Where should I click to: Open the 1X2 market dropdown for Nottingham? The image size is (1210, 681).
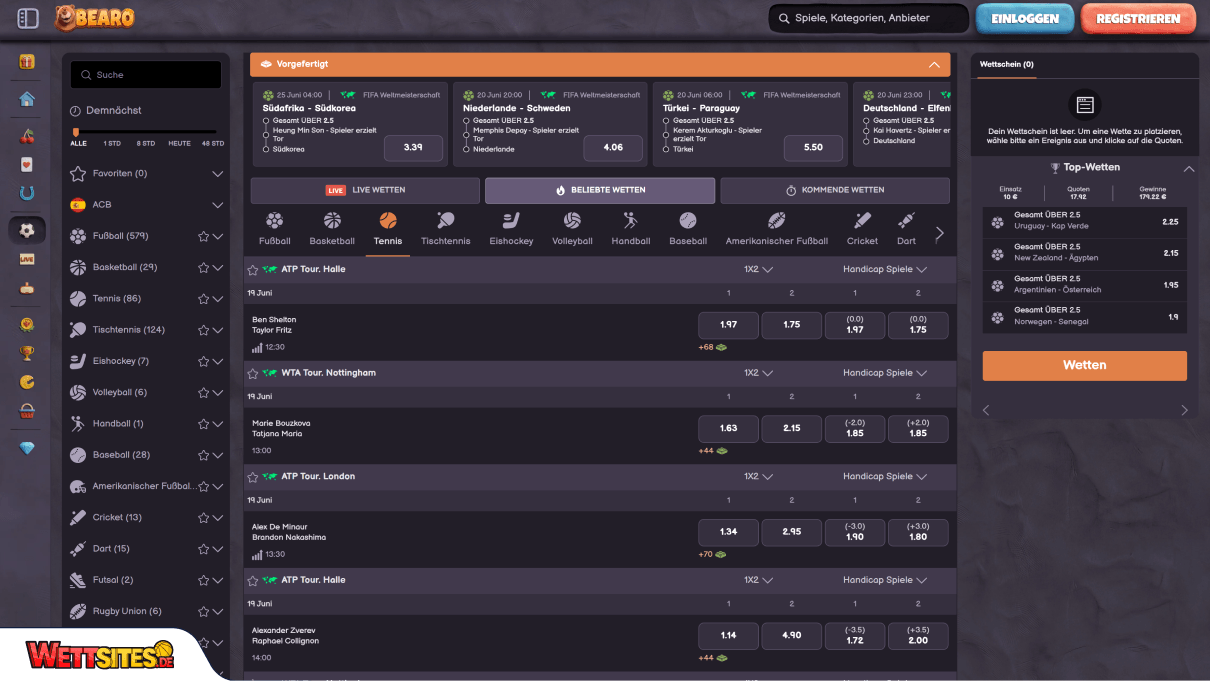tap(758, 373)
